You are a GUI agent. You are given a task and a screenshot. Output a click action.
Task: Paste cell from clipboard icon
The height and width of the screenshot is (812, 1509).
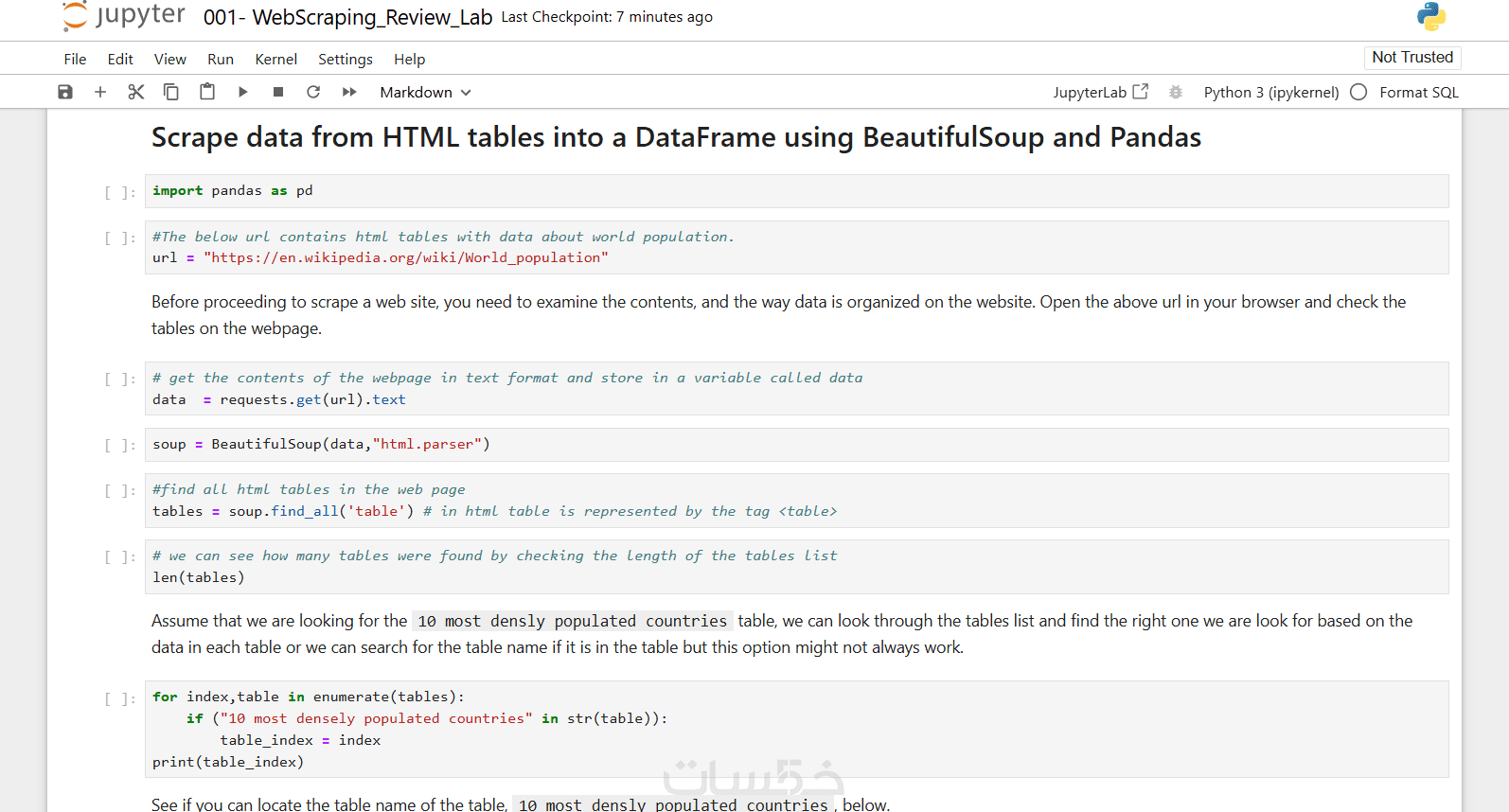(x=207, y=92)
